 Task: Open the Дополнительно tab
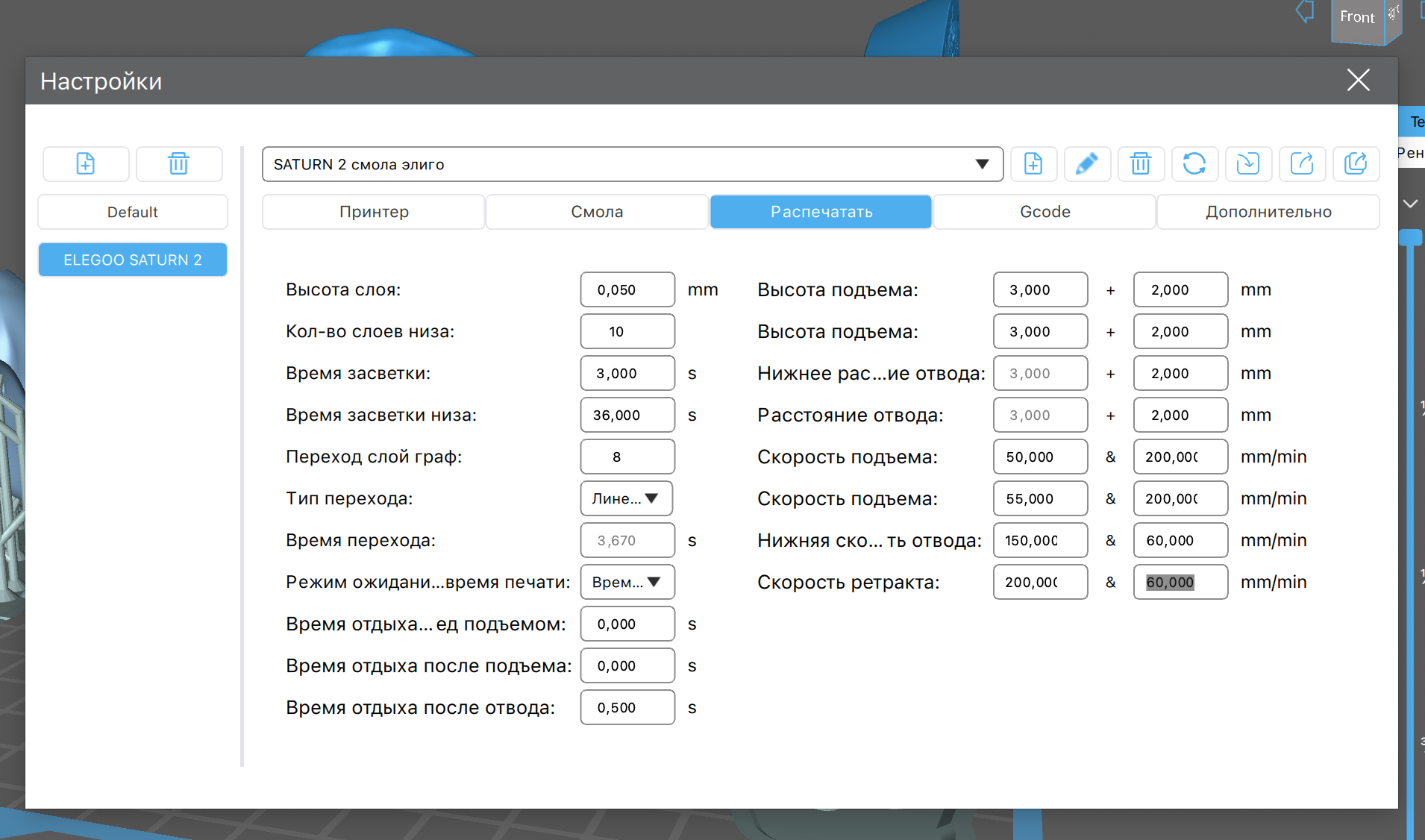(1268, 212)
